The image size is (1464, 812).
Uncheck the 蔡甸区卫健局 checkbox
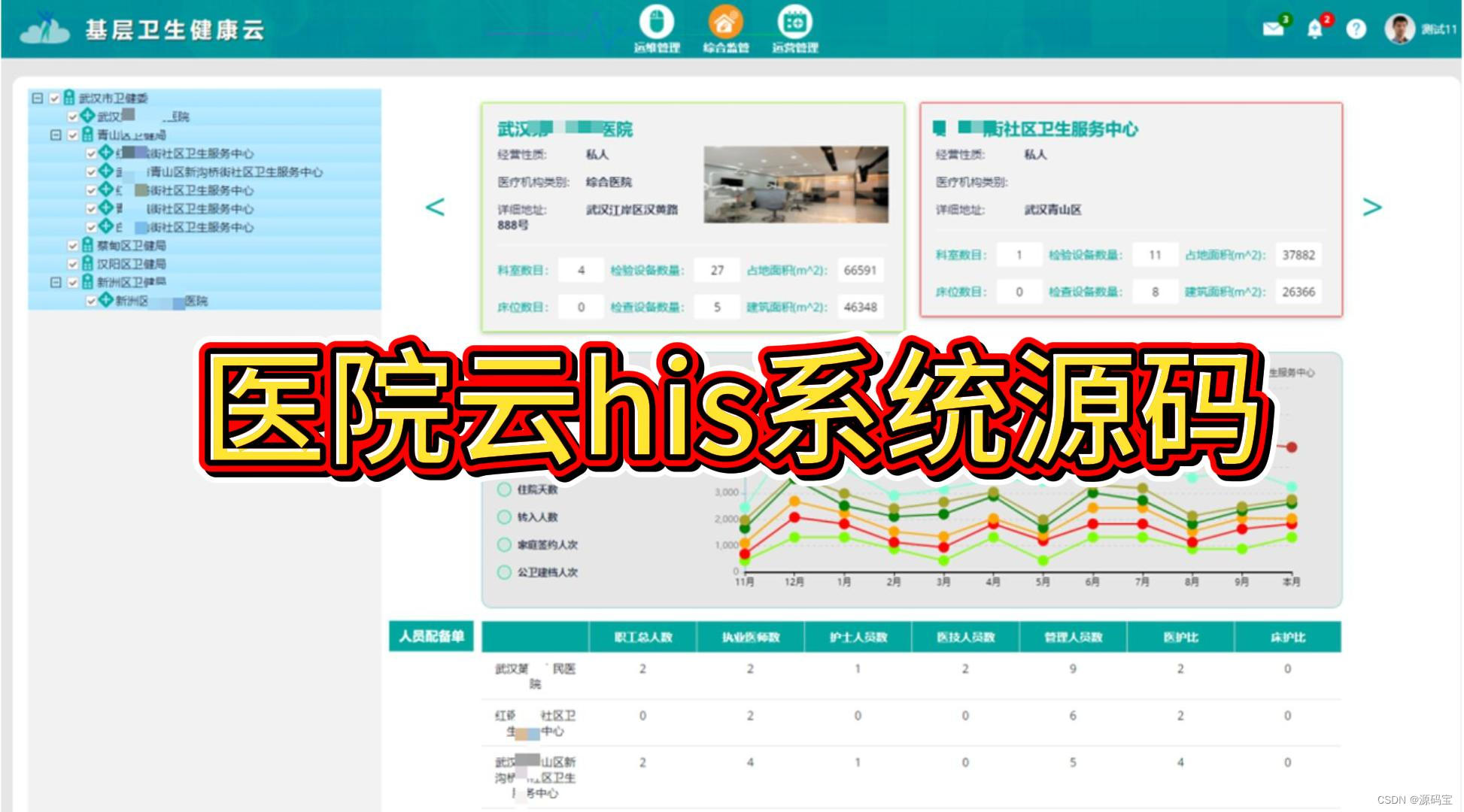tap(73, 245)
